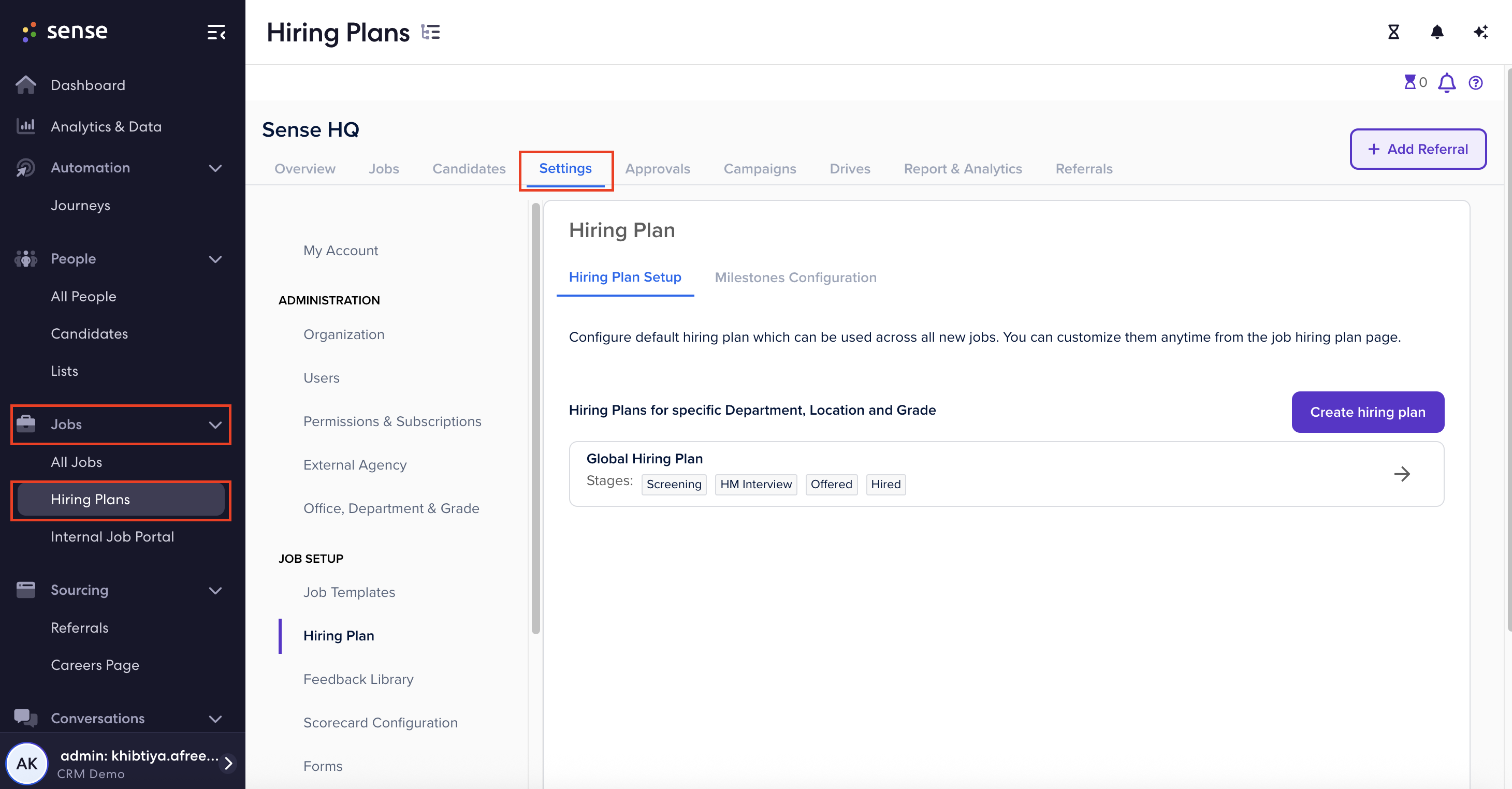Click the purple hourglass counter

click(1415, 82)
